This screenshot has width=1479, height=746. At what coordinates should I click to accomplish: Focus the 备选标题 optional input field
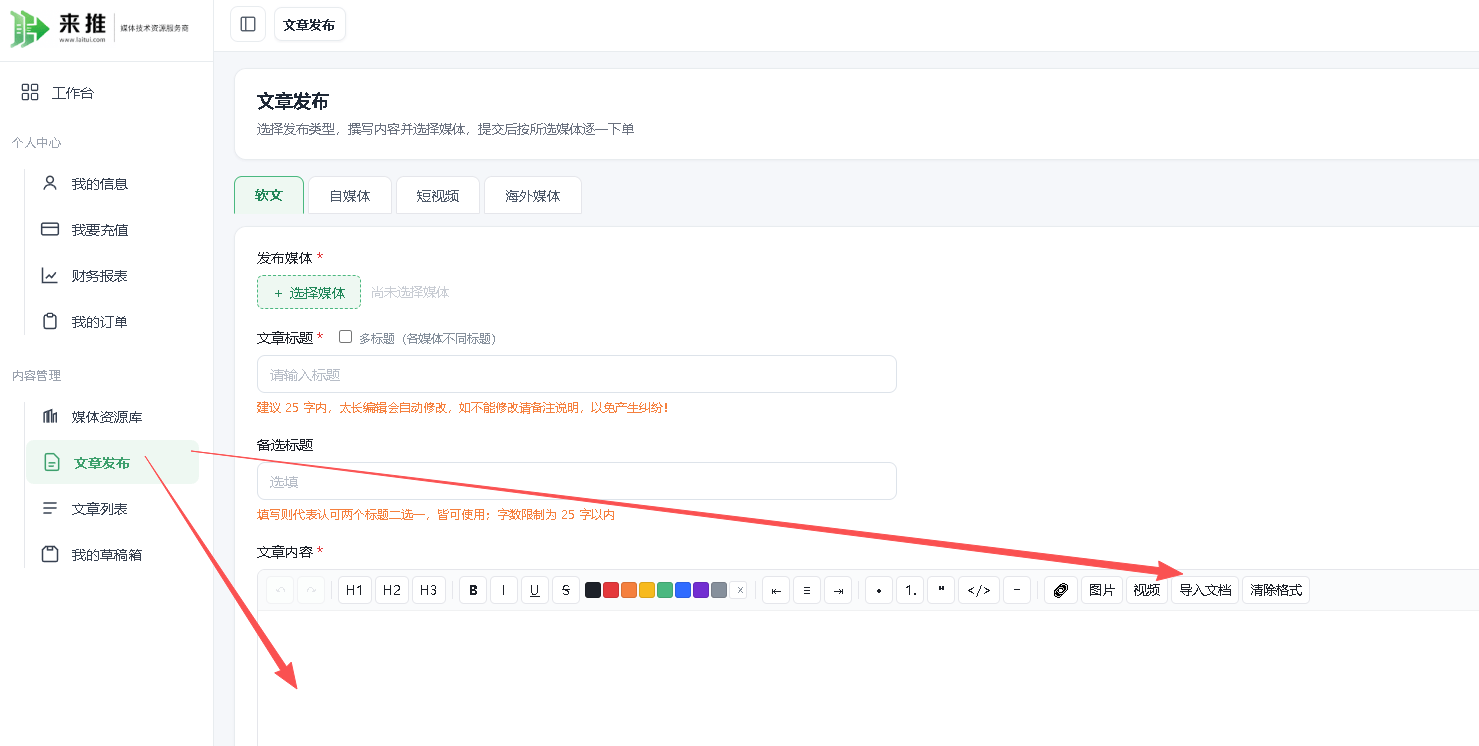point(577,481)
